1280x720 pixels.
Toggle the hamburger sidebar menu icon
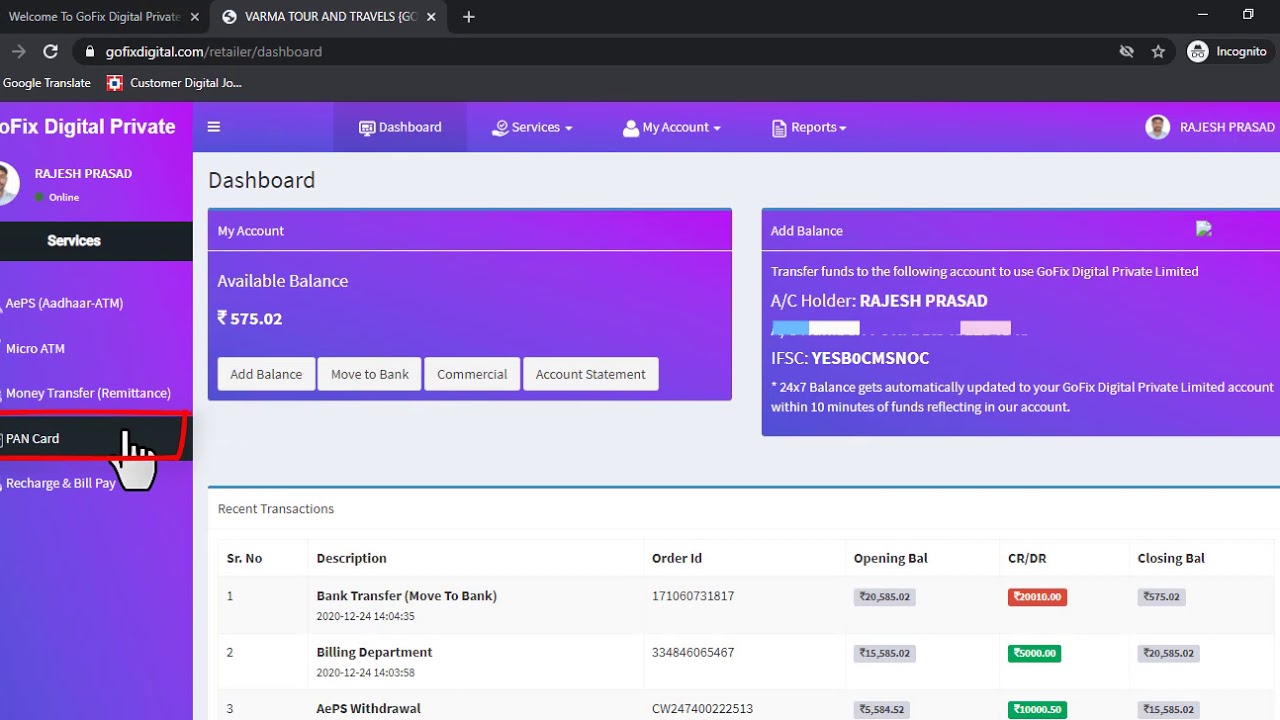213,127
